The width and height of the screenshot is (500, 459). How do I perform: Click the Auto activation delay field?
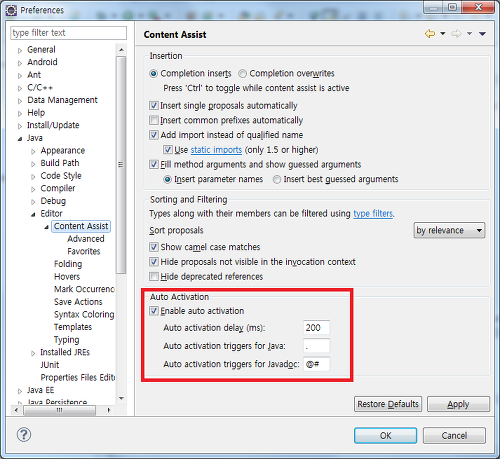pyautogui.click(x=316, y=328)
